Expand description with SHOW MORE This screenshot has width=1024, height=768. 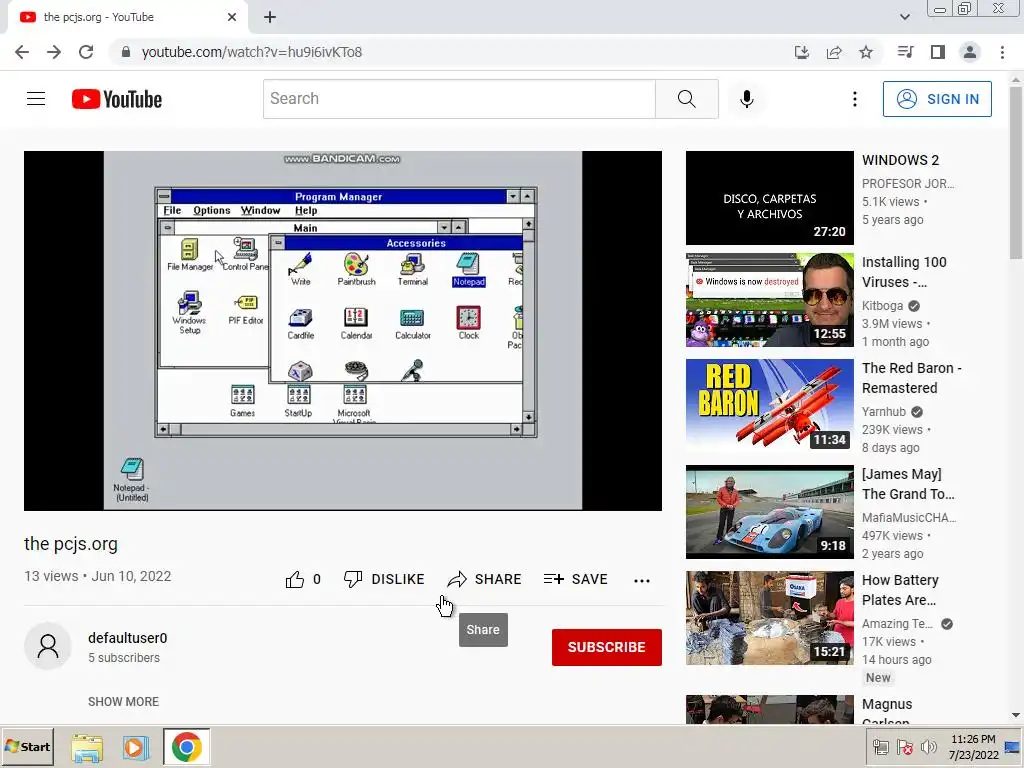click(x=123, y=701)
